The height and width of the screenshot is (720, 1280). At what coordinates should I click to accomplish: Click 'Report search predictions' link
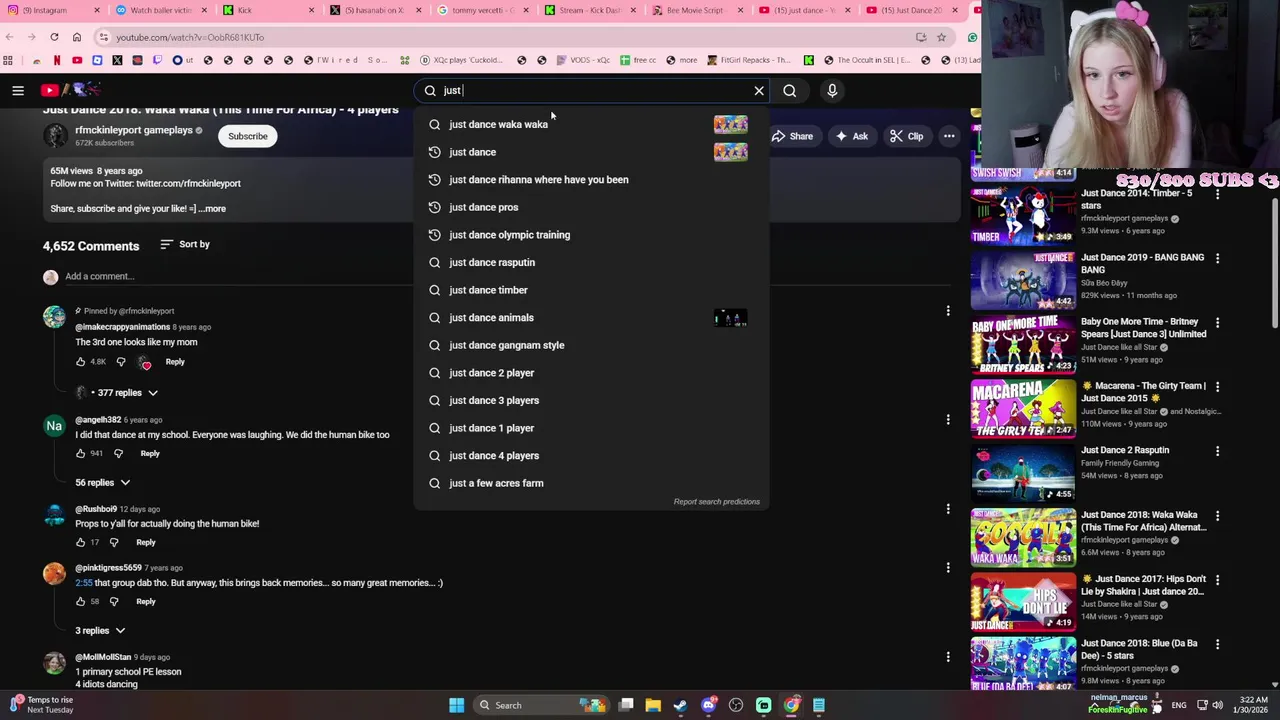pos(716,502)
